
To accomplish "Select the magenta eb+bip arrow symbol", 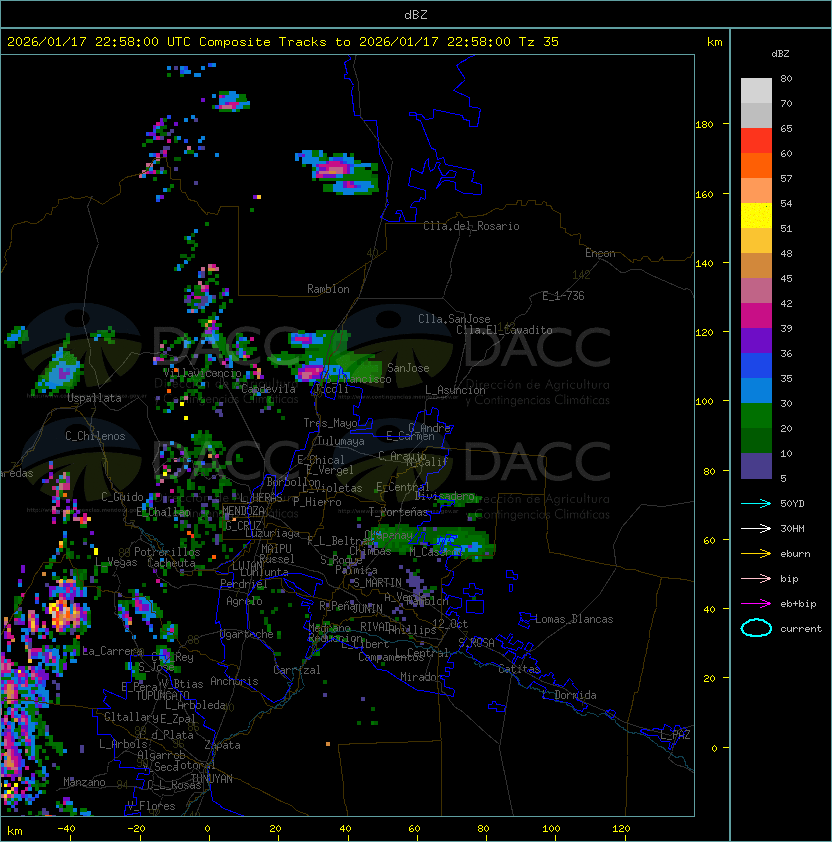I will coord(756,604).
